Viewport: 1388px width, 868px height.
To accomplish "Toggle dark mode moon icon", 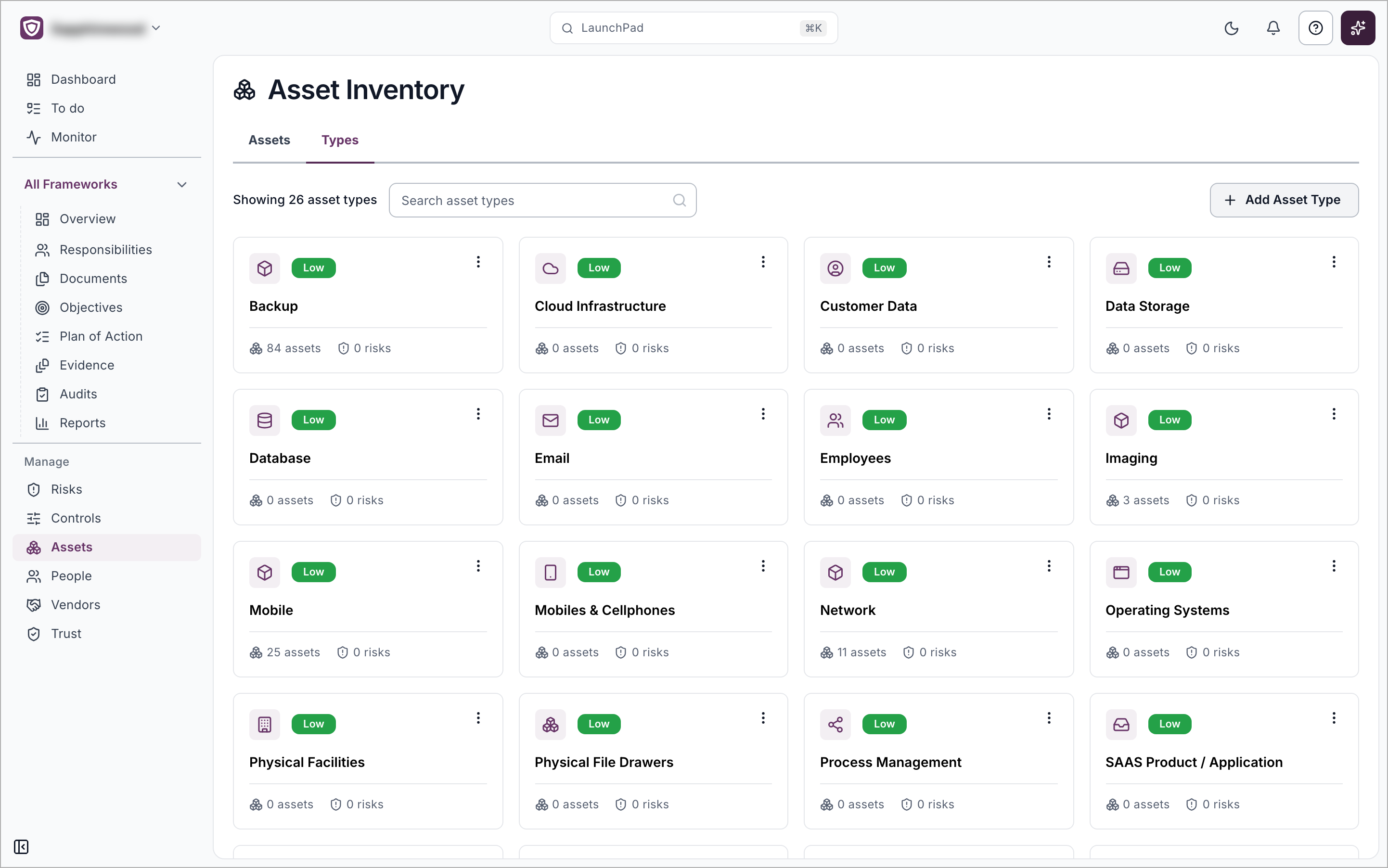I will click(x=1231, y=28).
